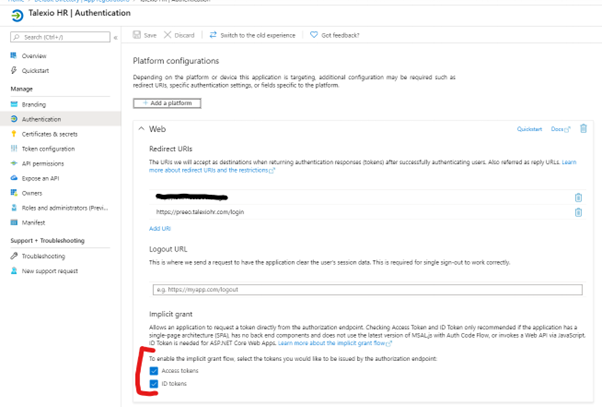
Task: Click the Implicit grant heading
Action: pyautogui.click(x=171, y=314)
